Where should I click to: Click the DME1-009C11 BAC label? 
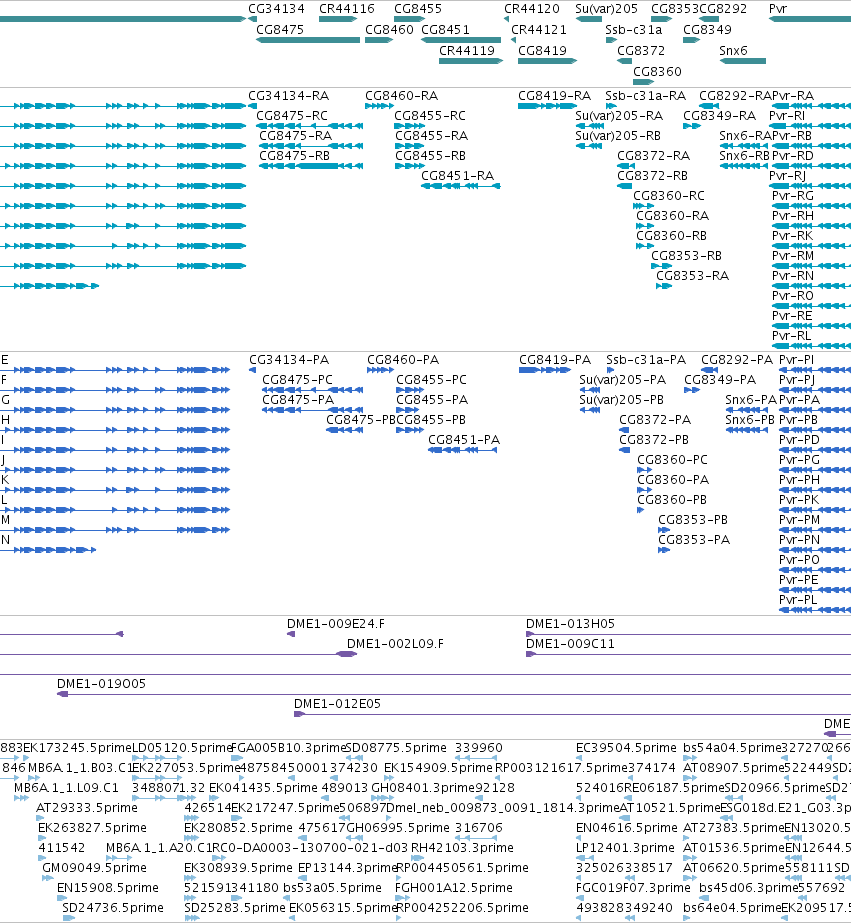[570, 644]
